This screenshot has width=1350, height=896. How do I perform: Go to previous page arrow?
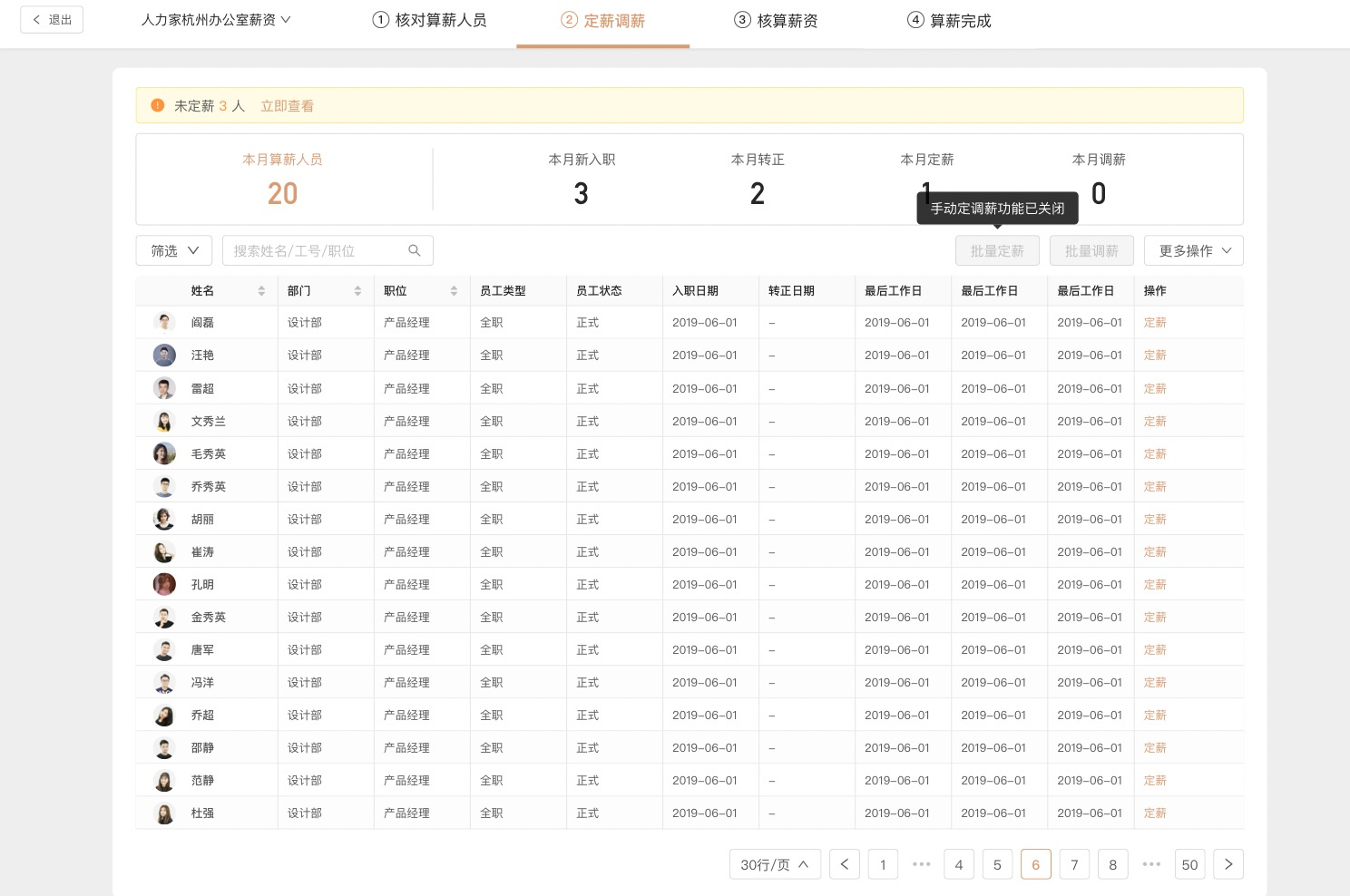(x=845, y=864)
